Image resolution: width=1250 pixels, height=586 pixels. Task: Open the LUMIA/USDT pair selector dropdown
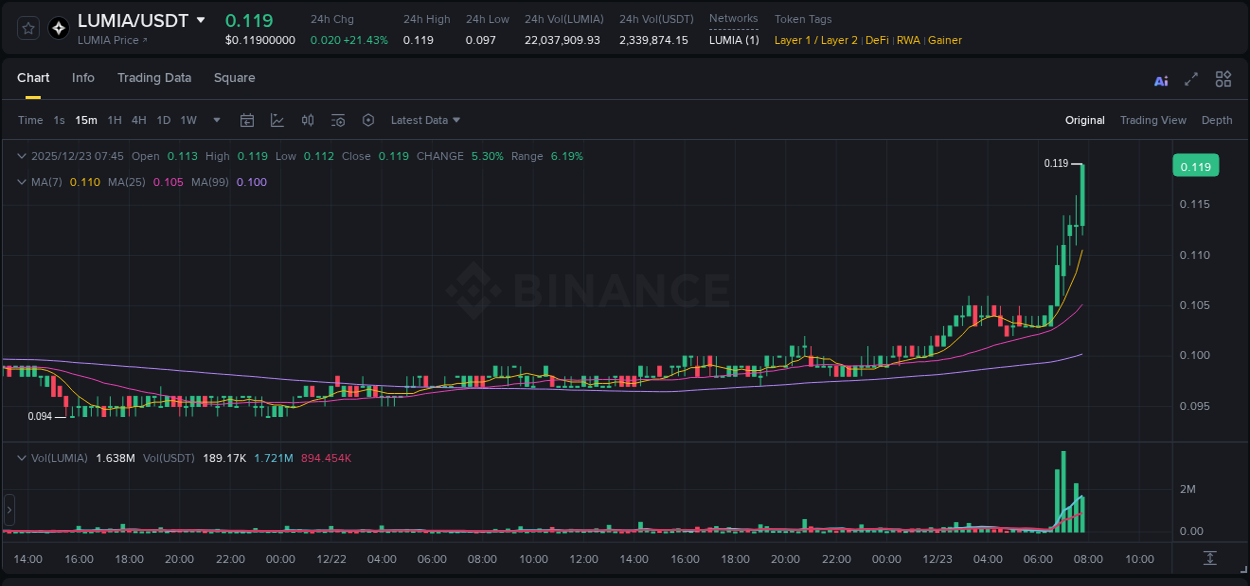203,20
